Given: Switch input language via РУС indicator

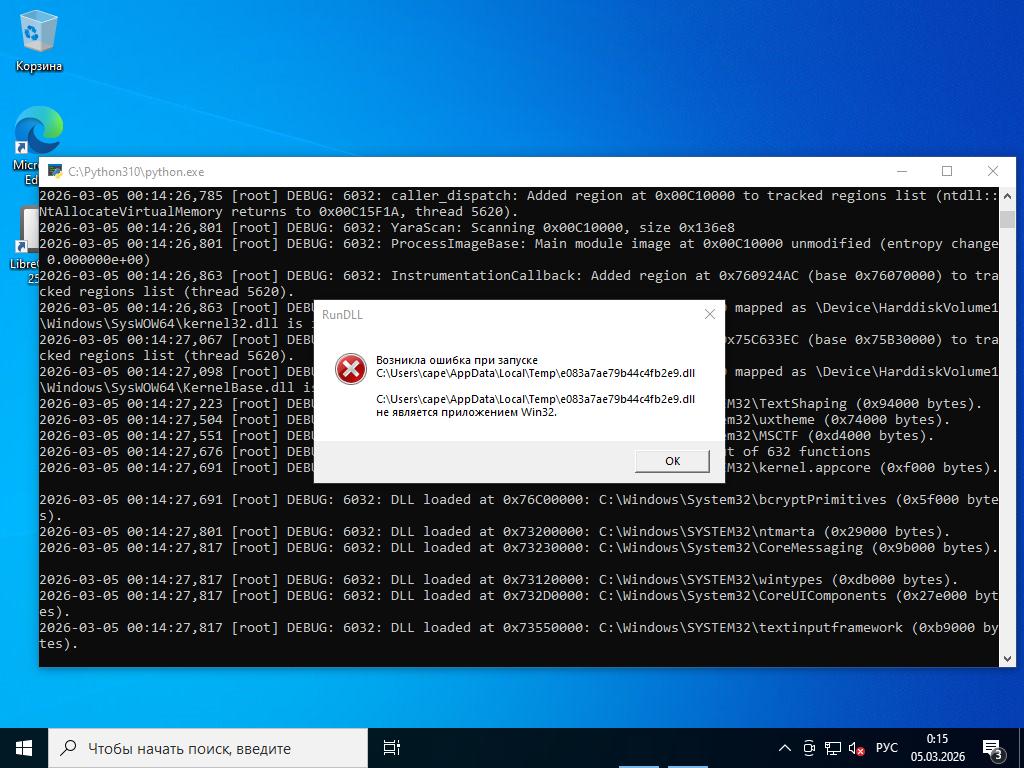Looking at the screenshot, I should click(886, 748).
